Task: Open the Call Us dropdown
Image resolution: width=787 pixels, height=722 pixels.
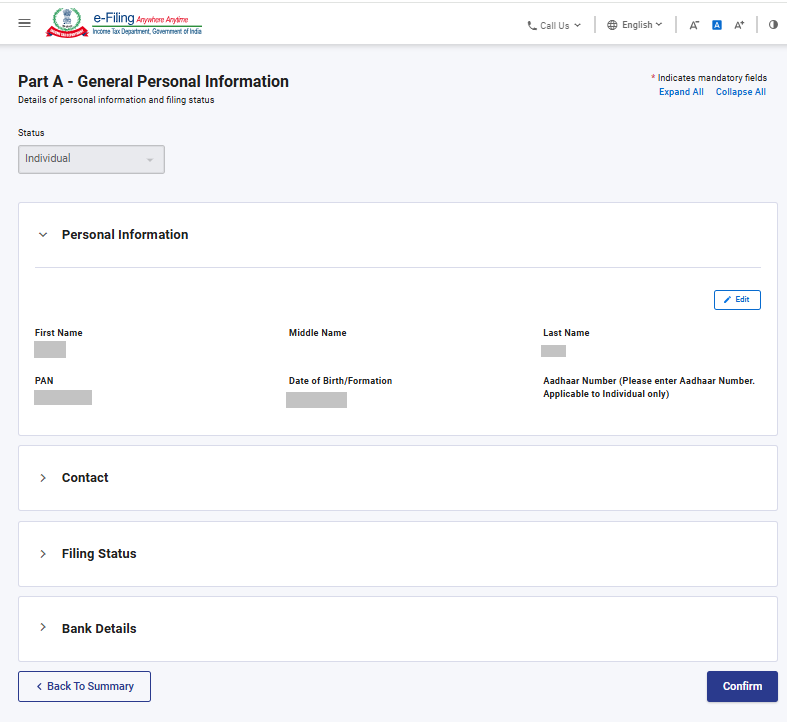Action: (554, 25)
